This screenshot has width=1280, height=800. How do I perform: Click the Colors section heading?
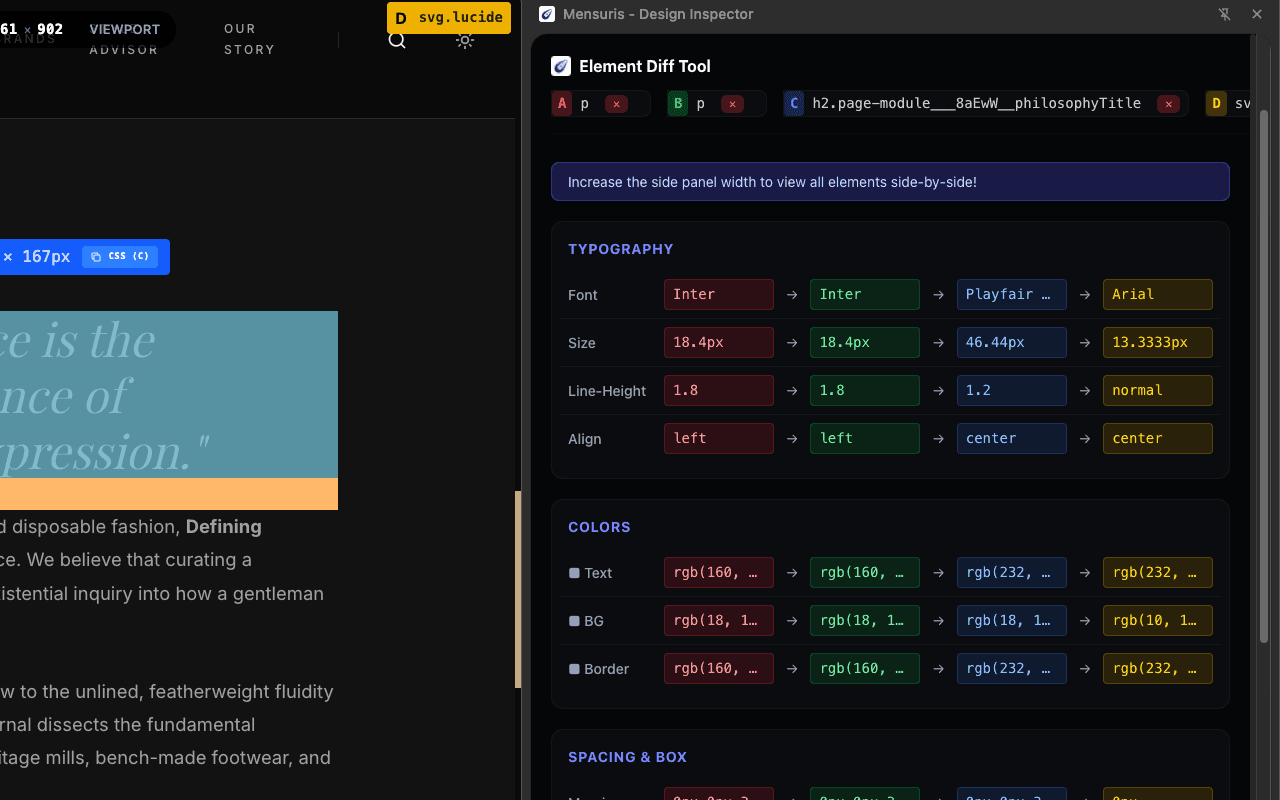(599, 527)
